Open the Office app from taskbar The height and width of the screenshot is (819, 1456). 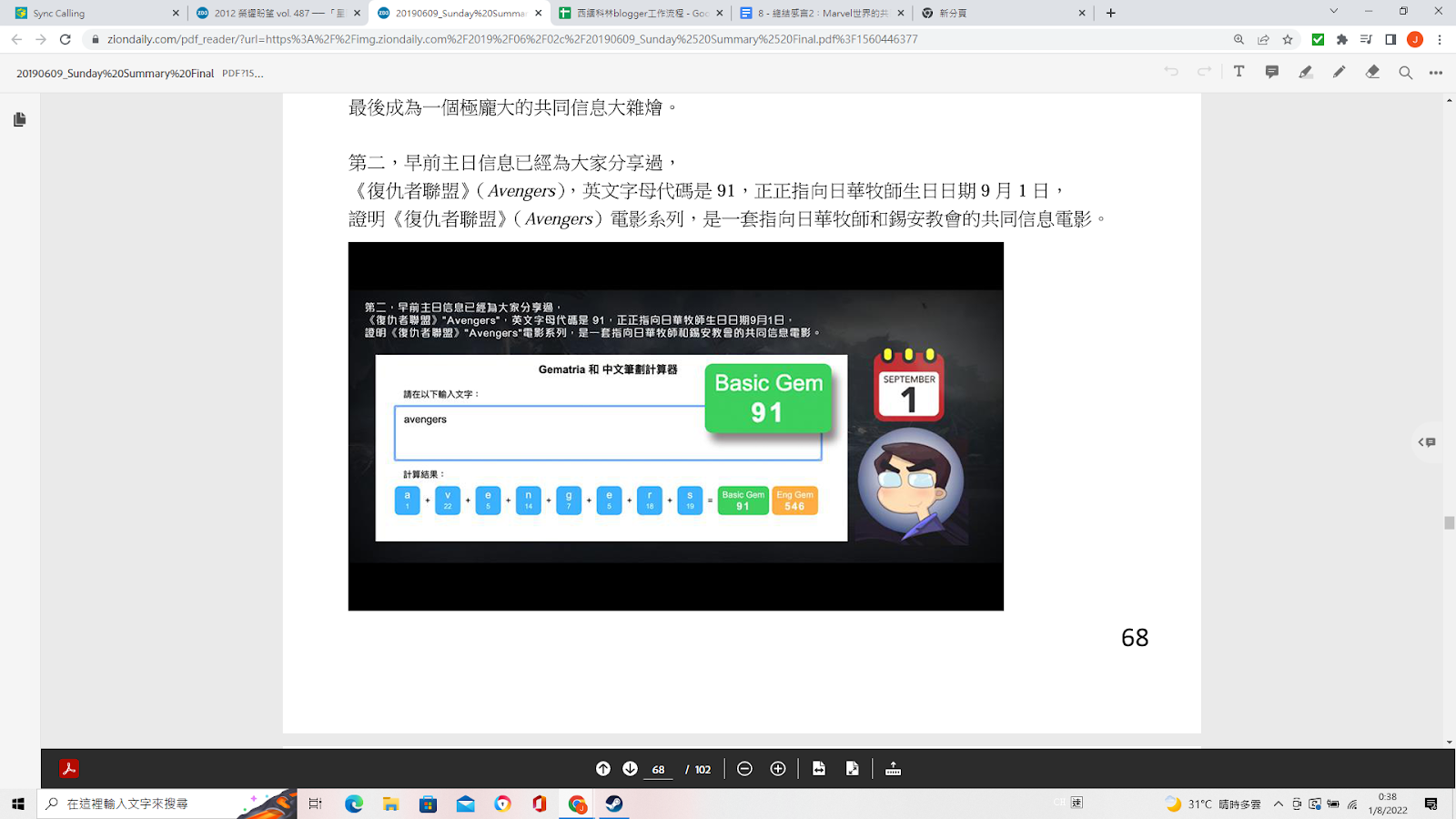(x=540, y=804)
